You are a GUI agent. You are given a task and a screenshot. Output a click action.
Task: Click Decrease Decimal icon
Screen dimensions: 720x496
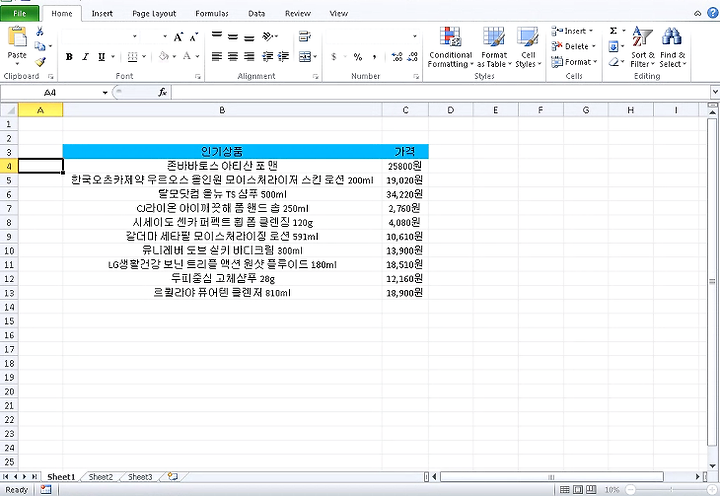[x=412, y=56]
